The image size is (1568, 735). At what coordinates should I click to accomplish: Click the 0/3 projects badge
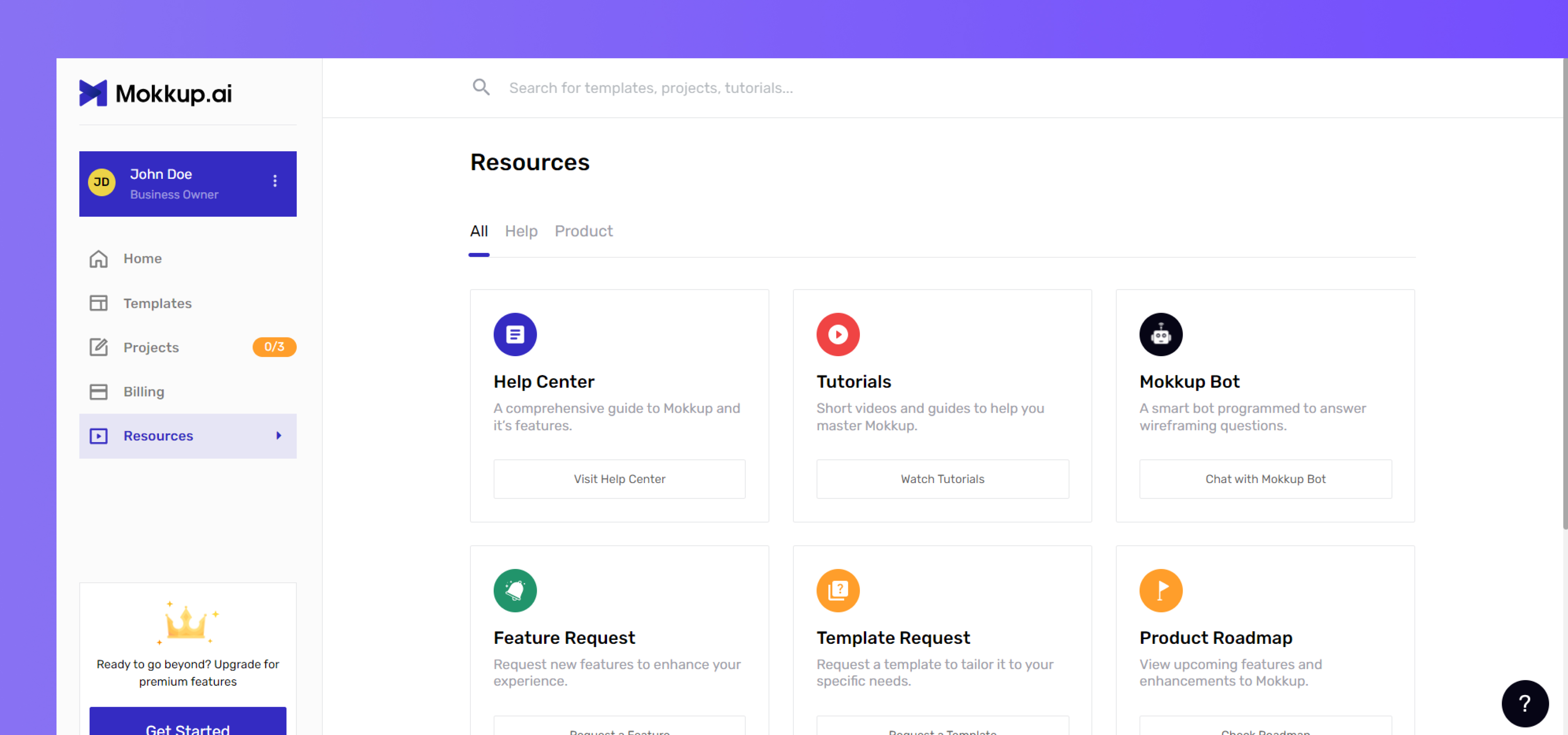click(274, 347)
